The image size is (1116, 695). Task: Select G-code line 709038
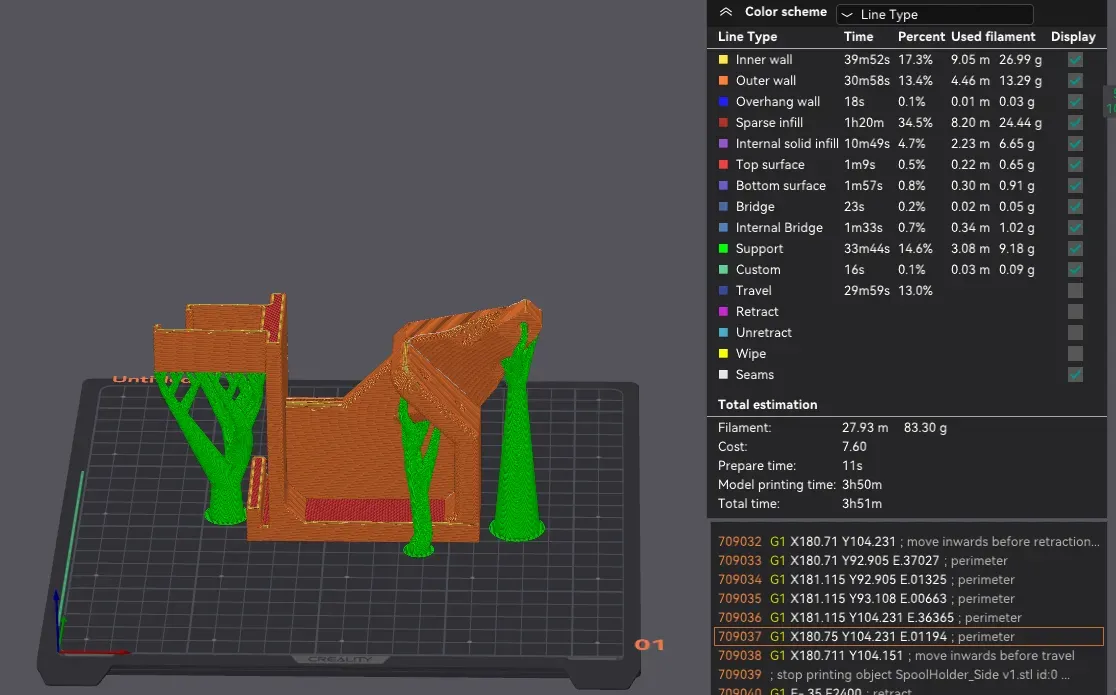pyautogui.click(x=908, y=656)
